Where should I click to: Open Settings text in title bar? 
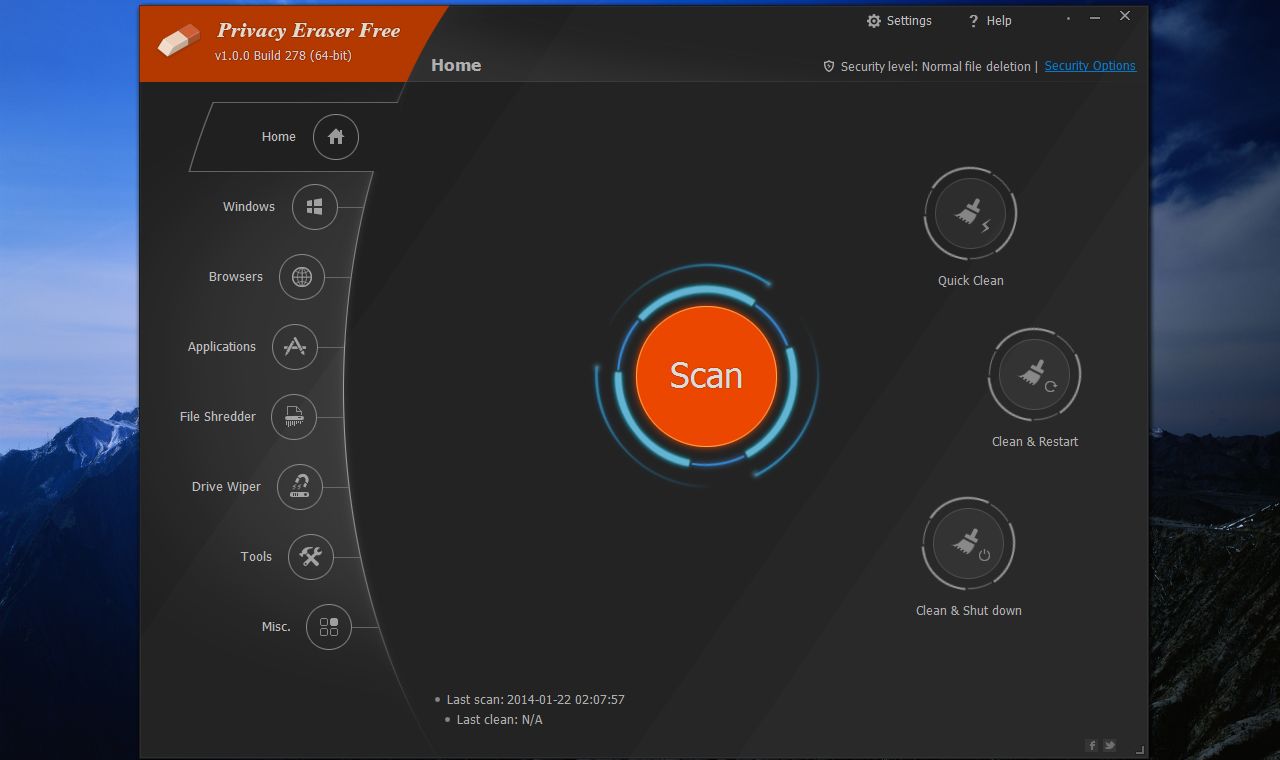tap(909, 21)
